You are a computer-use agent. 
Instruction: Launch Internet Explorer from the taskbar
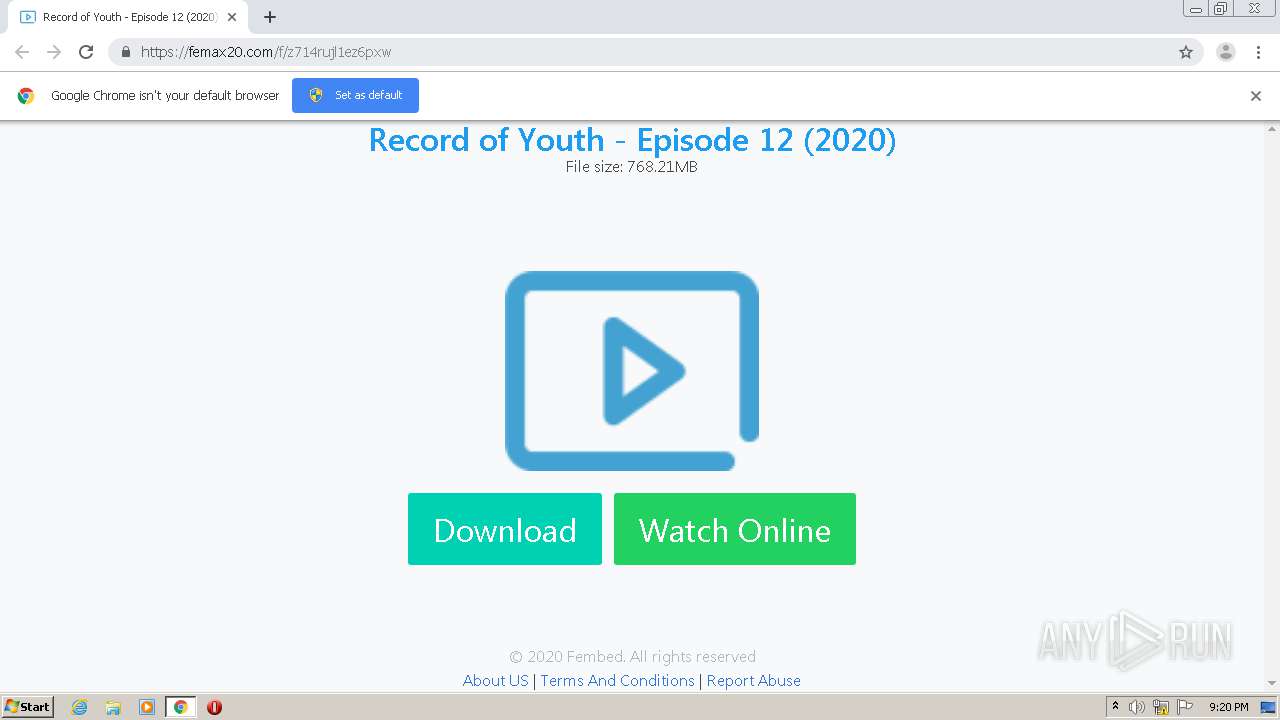(80, 707)
